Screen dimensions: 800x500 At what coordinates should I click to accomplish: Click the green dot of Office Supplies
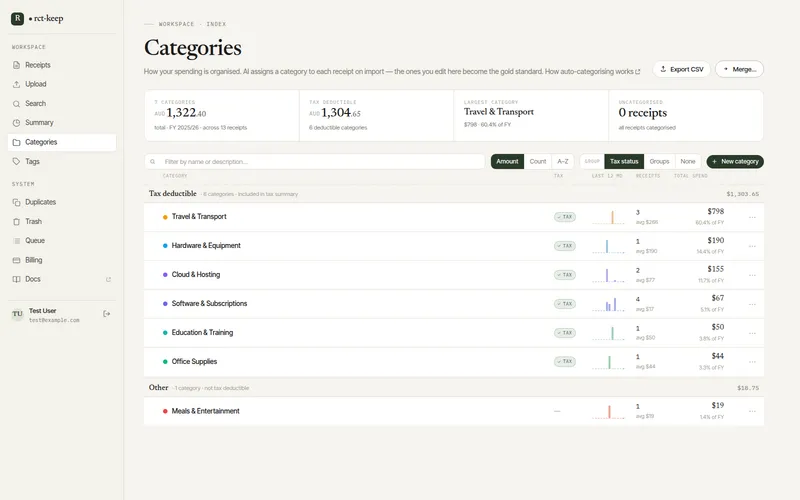pos(165,362)
